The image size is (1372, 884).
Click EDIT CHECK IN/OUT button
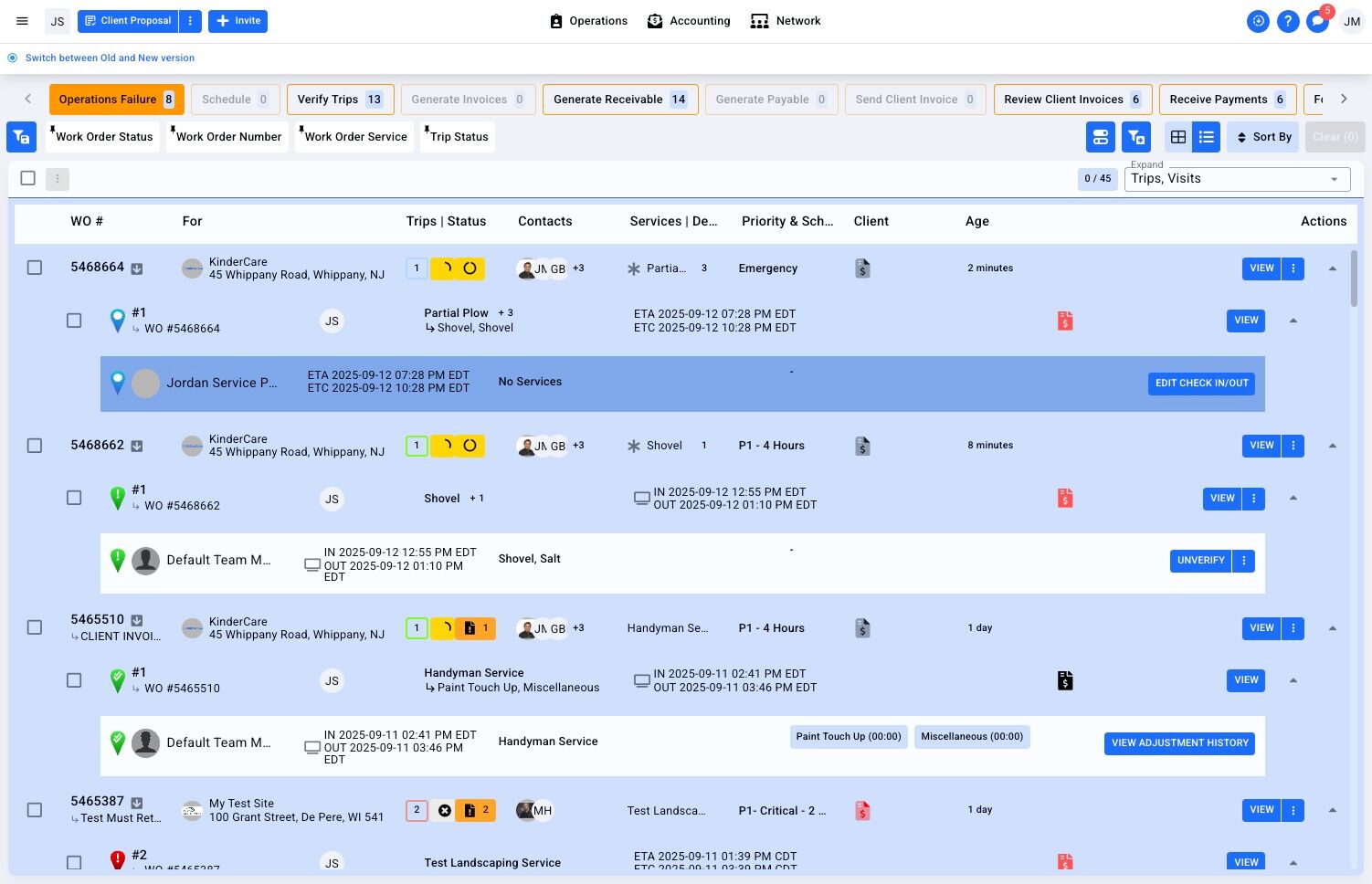click(1201, 384)
